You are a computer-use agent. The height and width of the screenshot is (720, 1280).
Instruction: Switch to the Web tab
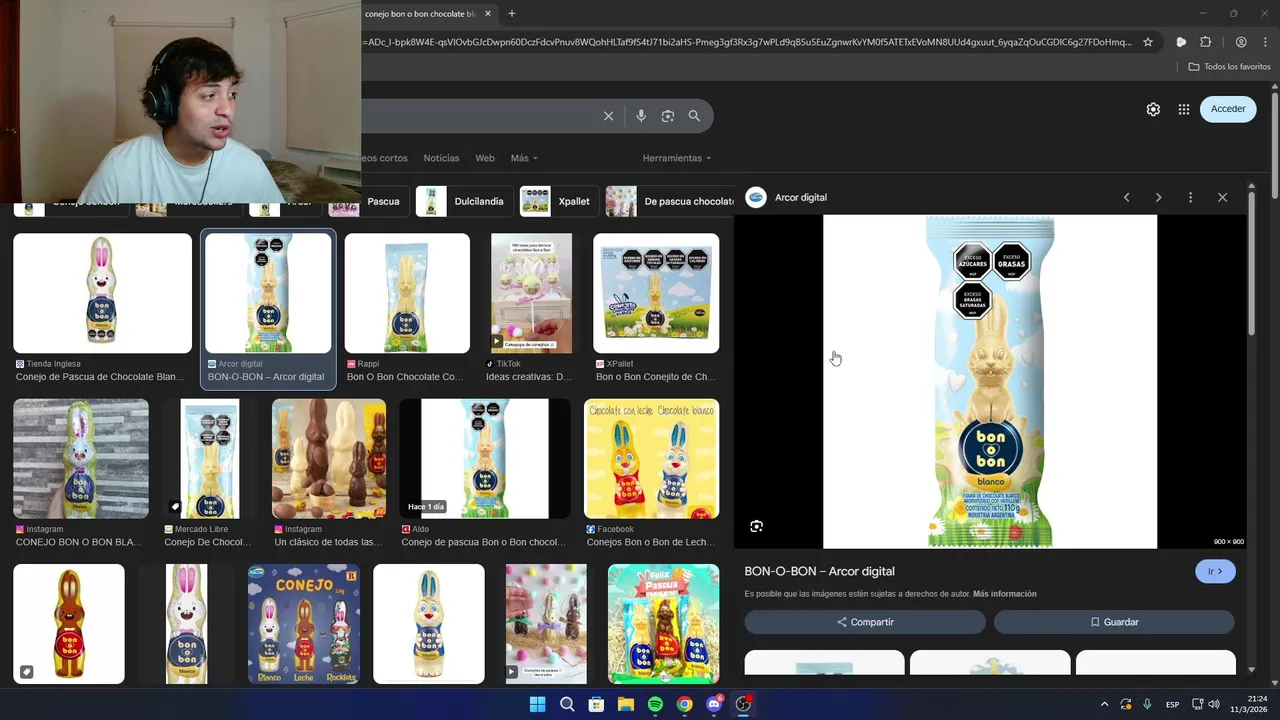pyautogui.click(x=485, y=158)
